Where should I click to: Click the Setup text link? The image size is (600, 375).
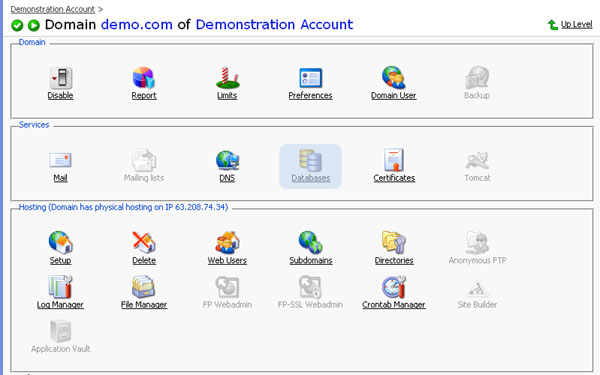coord(60,260)
